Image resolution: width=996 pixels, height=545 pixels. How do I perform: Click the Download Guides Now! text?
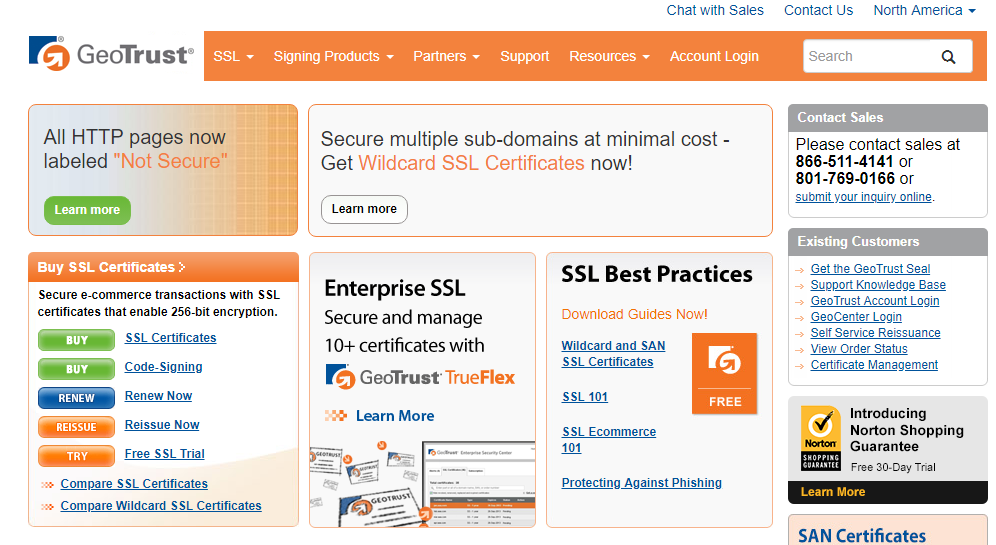[x=635, y=314]
